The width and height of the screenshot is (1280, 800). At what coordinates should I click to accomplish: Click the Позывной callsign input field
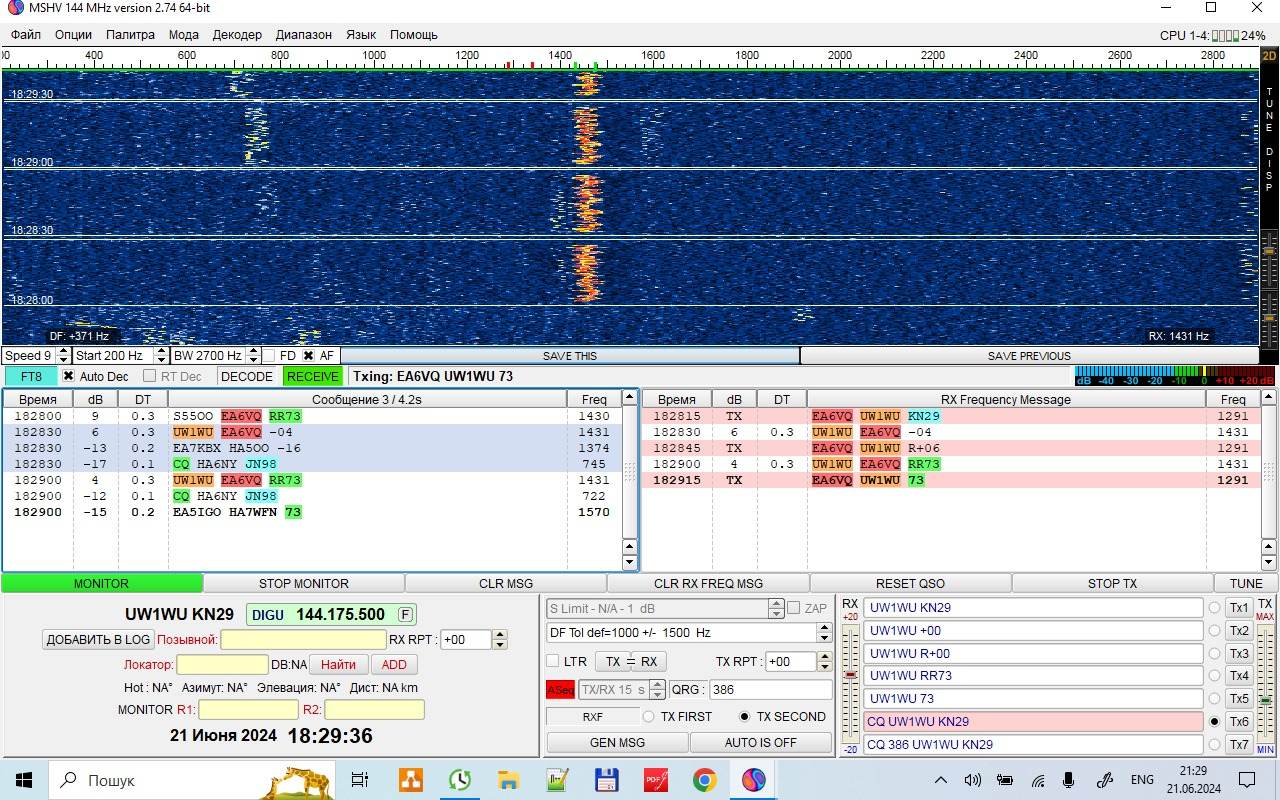(303, 640)
